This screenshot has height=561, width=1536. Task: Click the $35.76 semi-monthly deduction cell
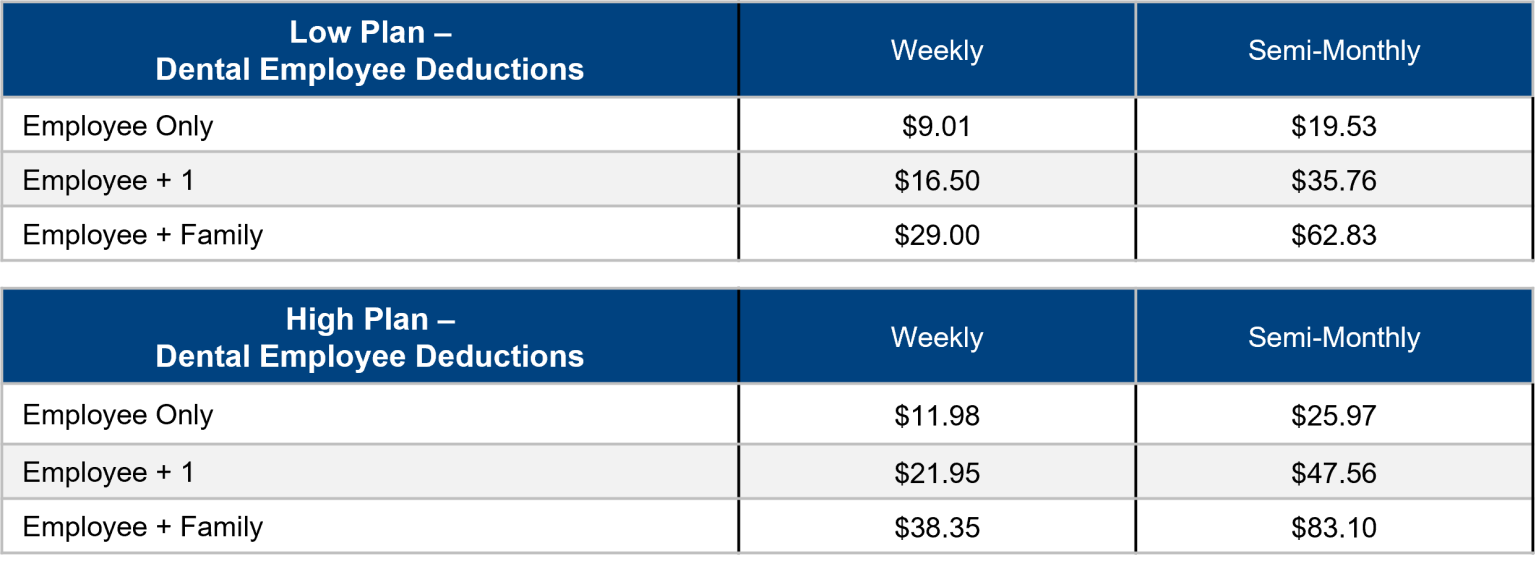pyautogui.click(x=1334, y=181)
